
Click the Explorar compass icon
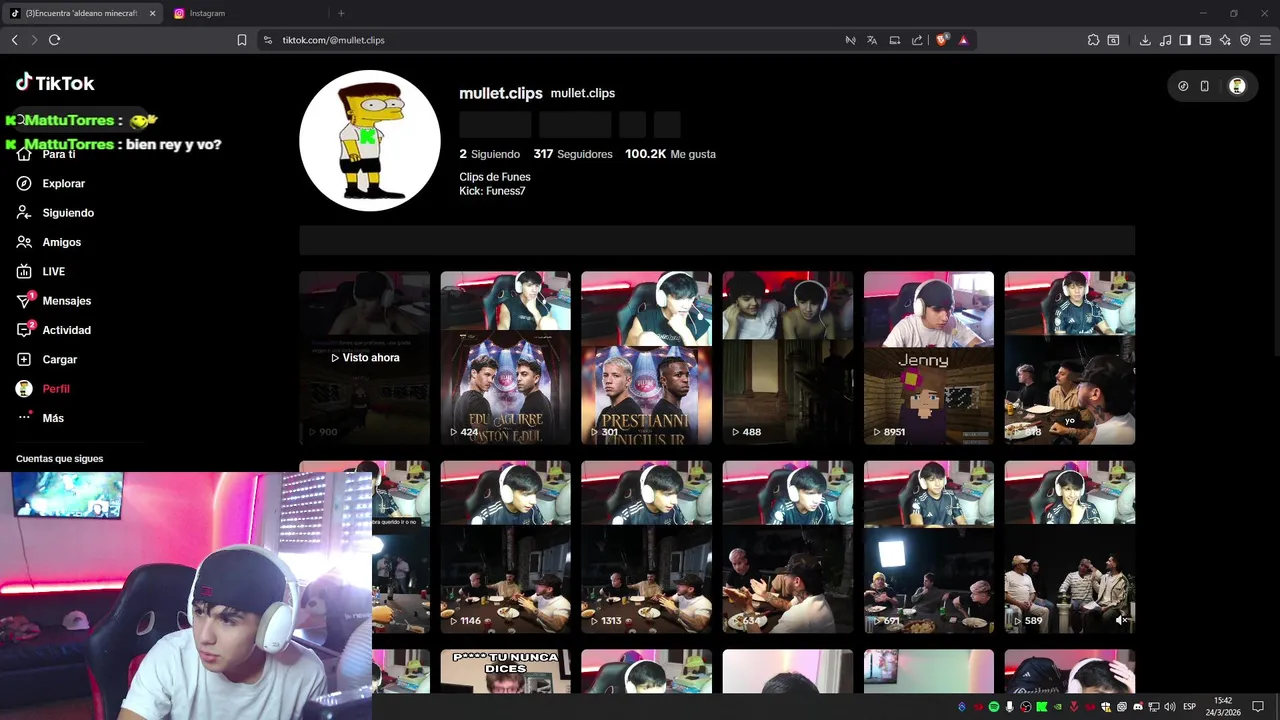24,184
